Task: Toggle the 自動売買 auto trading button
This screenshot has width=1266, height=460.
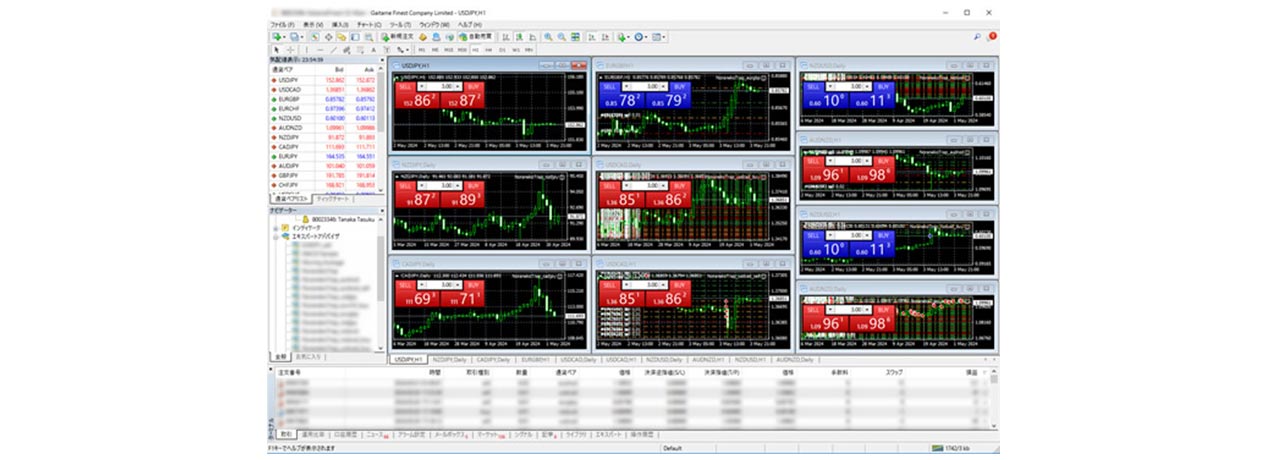Action: [476, 37]
